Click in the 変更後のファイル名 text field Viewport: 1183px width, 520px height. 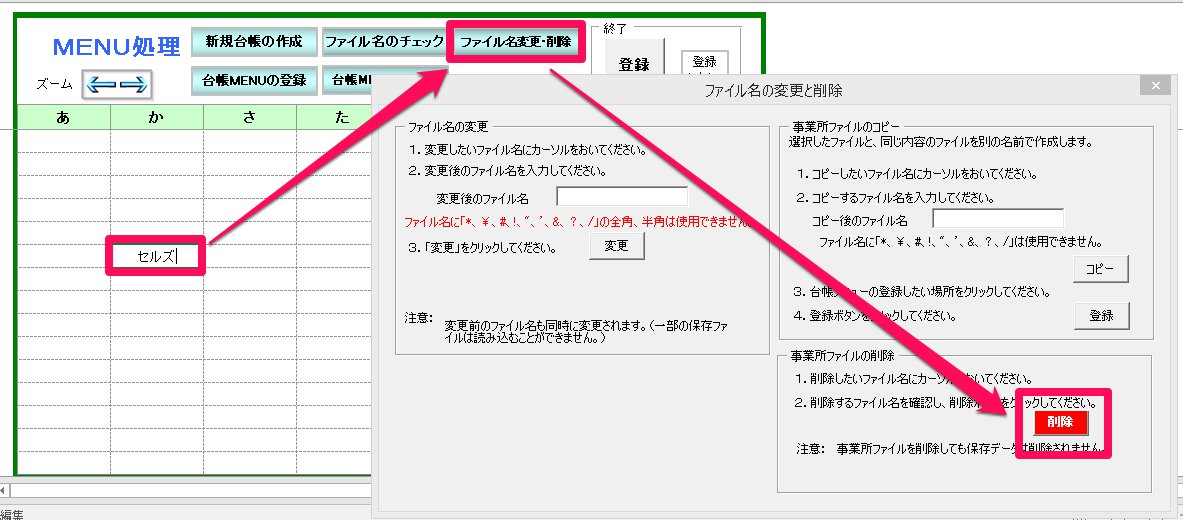coord(622,197)
